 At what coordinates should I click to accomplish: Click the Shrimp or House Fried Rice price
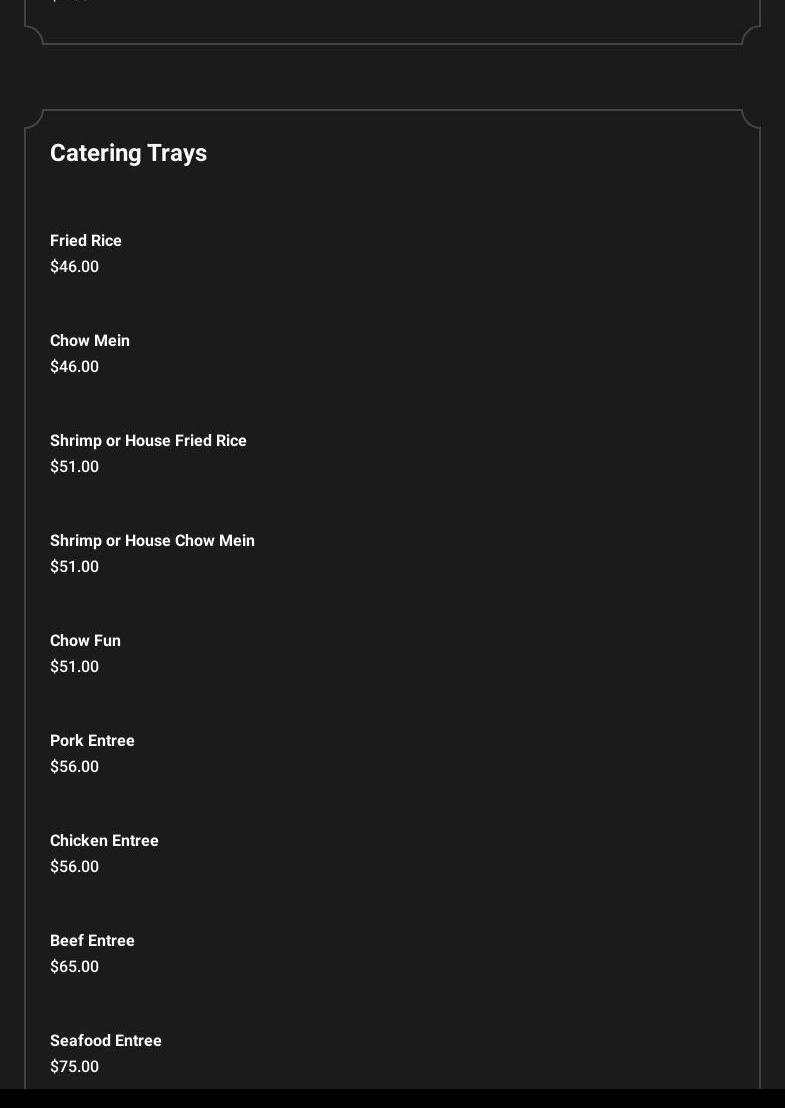(74, 466)
